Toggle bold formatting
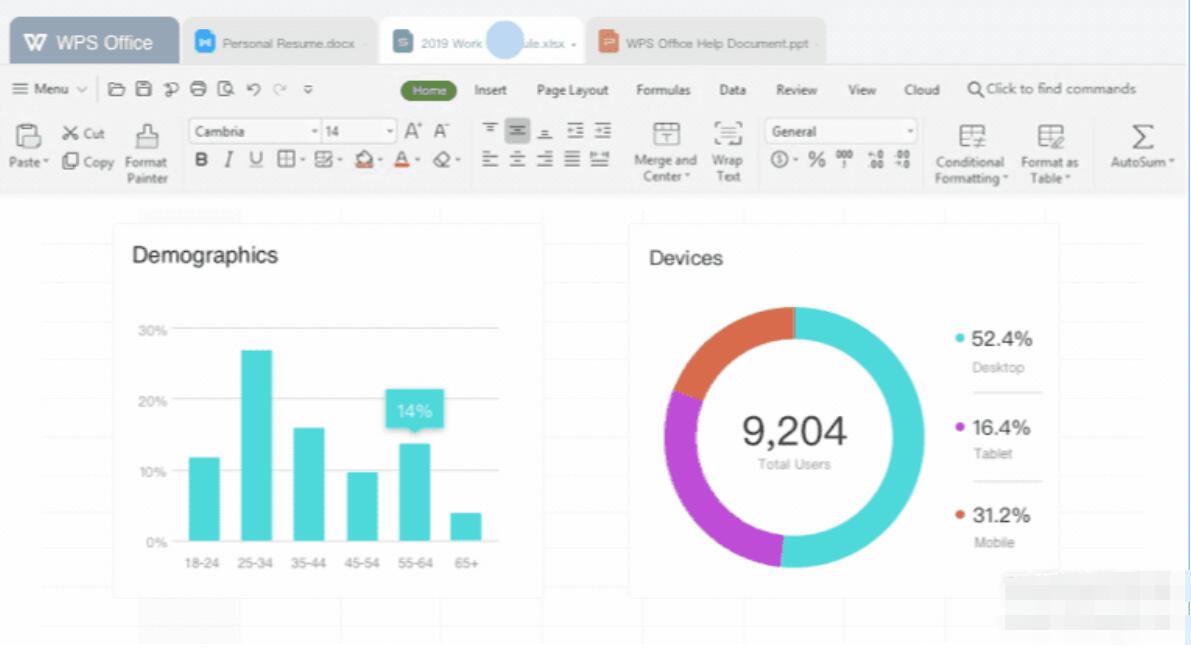This screenshot has height=649, width=1191. click(x=201, y=160)
